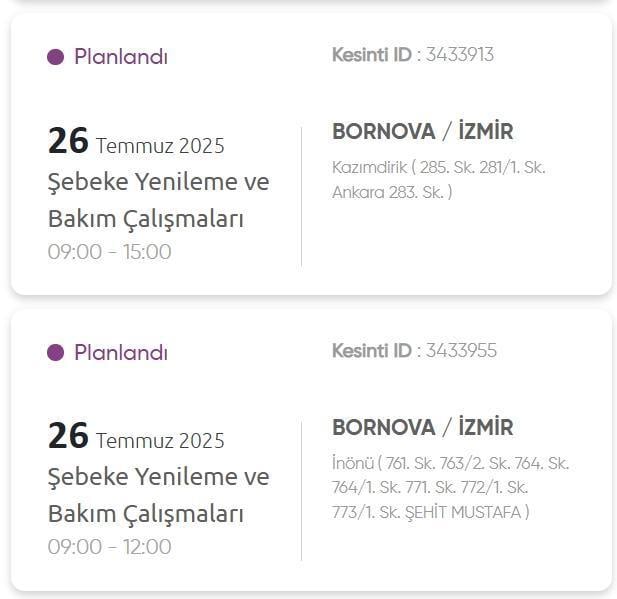Select the first Planlandı status label

[121, 57]
